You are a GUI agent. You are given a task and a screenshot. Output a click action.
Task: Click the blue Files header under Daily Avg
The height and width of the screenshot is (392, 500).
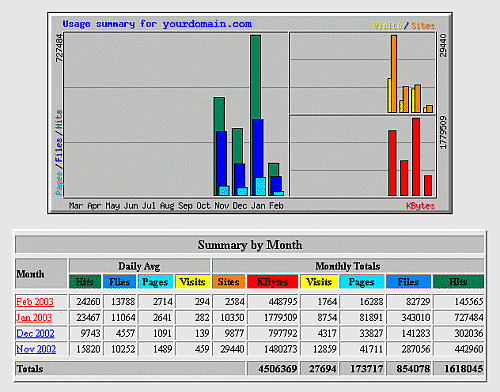click(119, 282)
